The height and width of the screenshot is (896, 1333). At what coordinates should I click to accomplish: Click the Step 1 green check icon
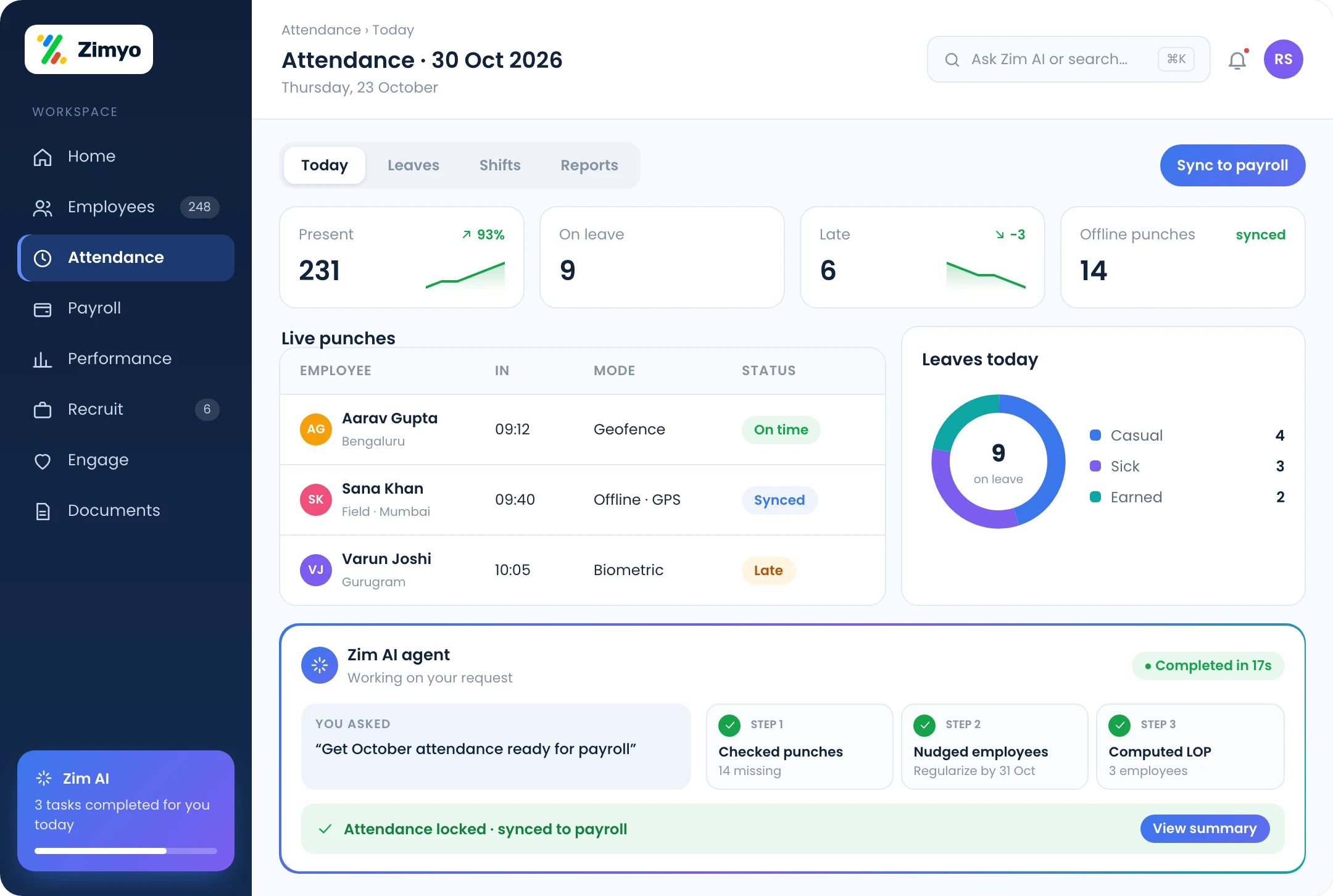[x=729, y=726]
